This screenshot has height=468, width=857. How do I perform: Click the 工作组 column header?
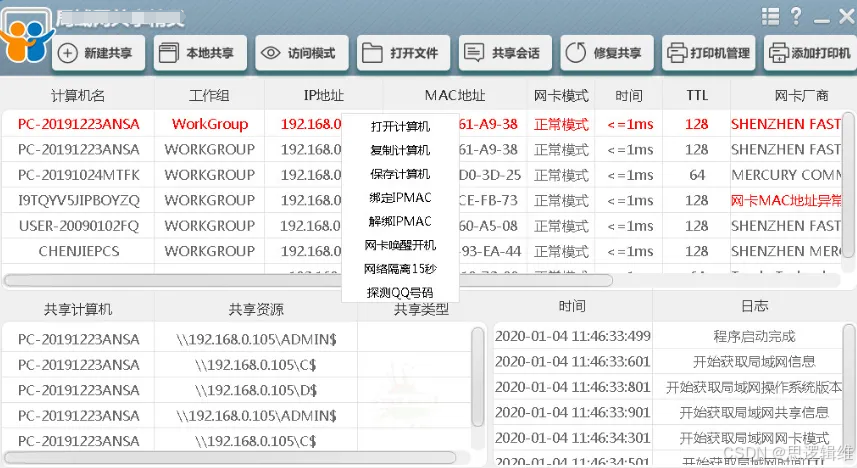pos(209,96)
